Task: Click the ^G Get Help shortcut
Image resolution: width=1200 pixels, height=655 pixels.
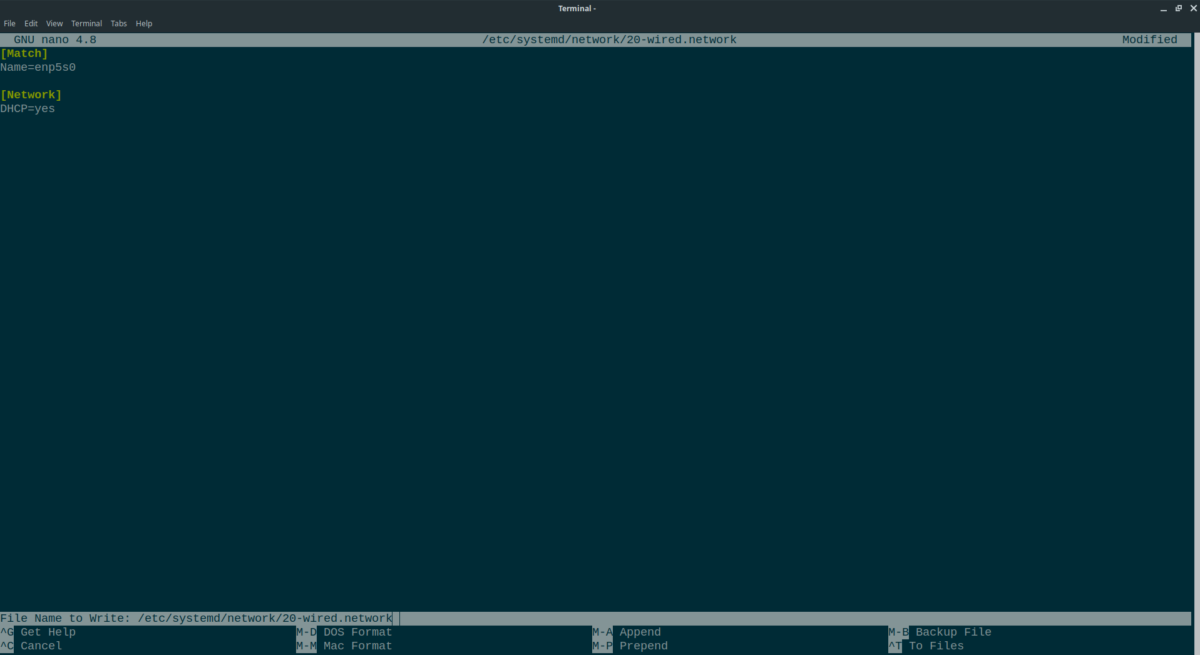Action: click(x=38, y=632)
